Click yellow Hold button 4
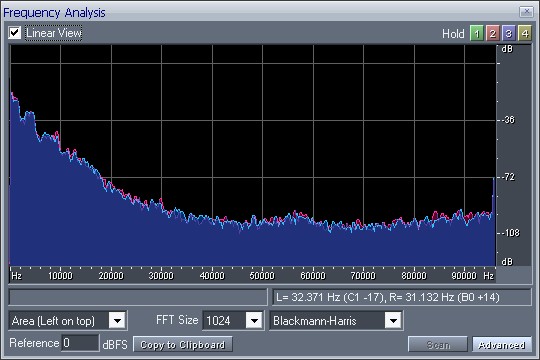This screenshot has height=360, width=540. tap(525, 34)
